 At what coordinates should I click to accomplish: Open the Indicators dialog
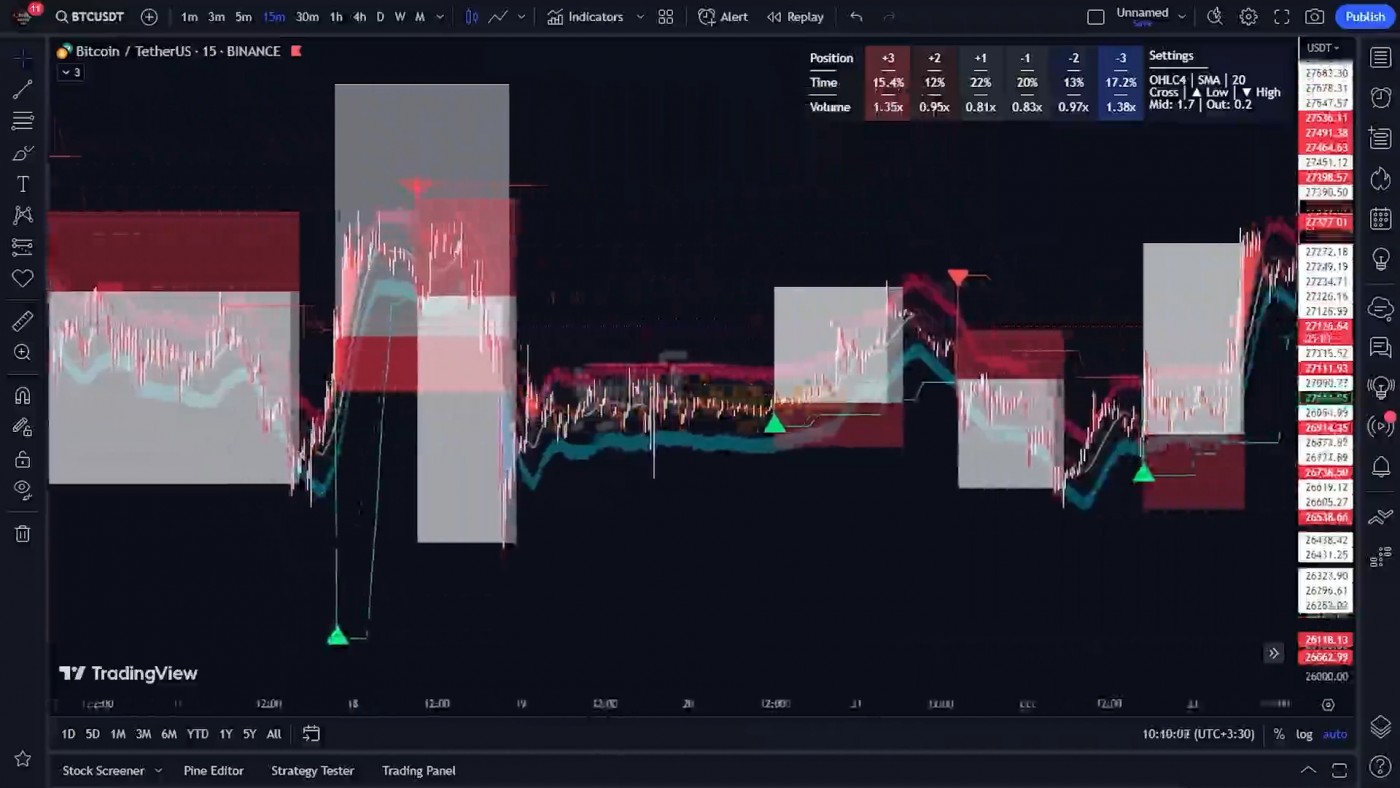tap(585, 17)
